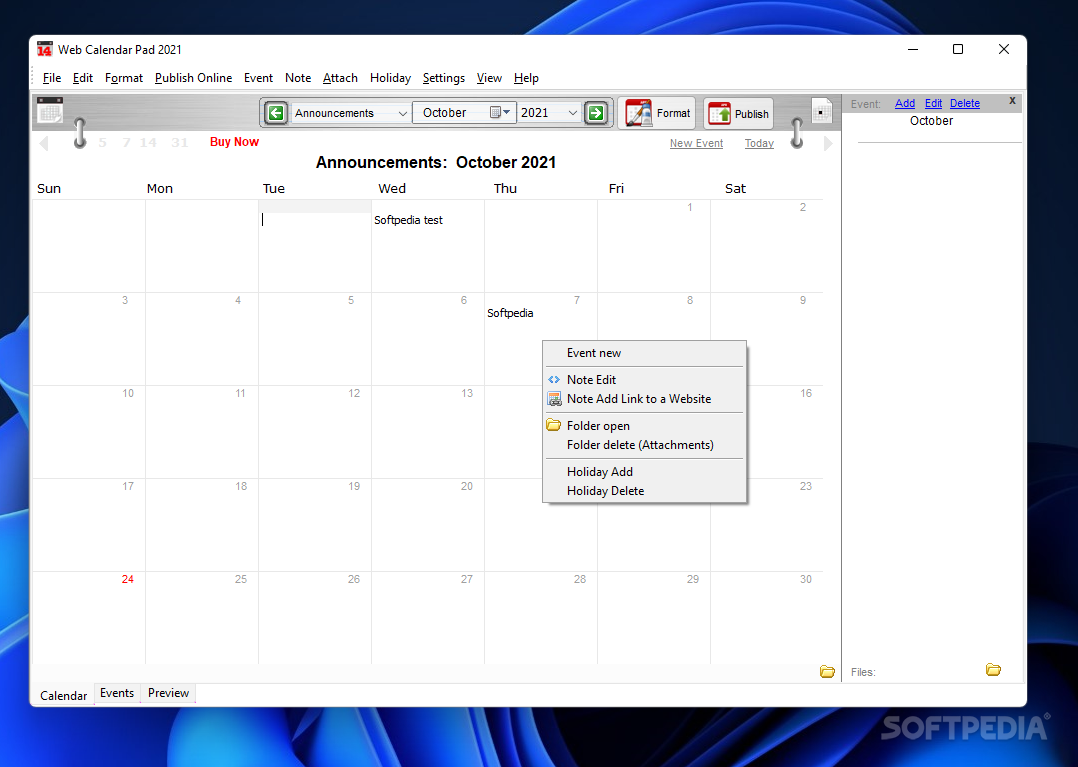Click the Publish toolbar button

738,113
